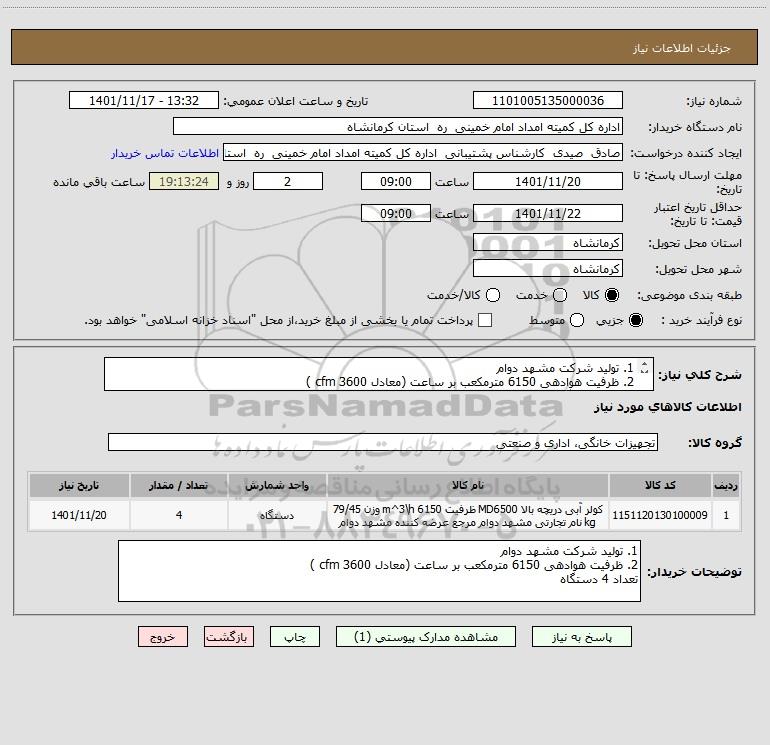770x745 pixels.
Task: Select the کالا/خدمت radio button
Action: tap(493, 295)
